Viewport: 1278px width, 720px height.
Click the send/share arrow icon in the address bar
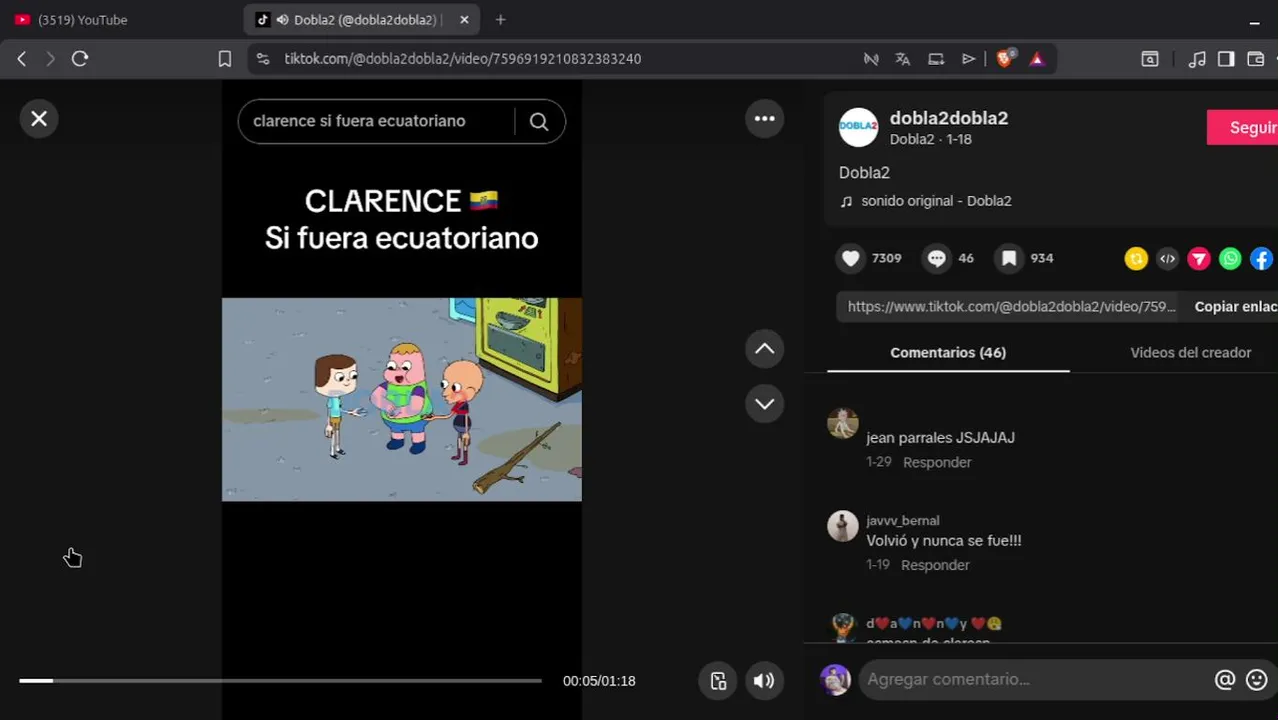968,59
